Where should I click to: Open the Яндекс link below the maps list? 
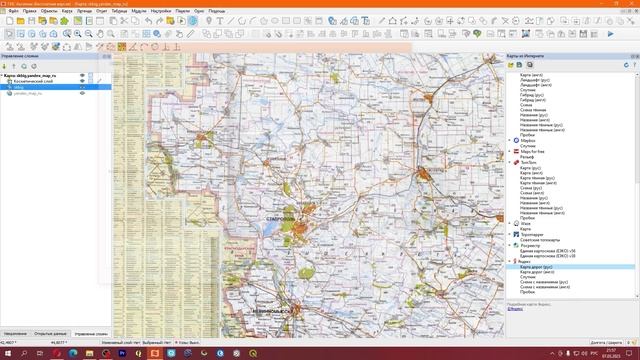point(515,309)
